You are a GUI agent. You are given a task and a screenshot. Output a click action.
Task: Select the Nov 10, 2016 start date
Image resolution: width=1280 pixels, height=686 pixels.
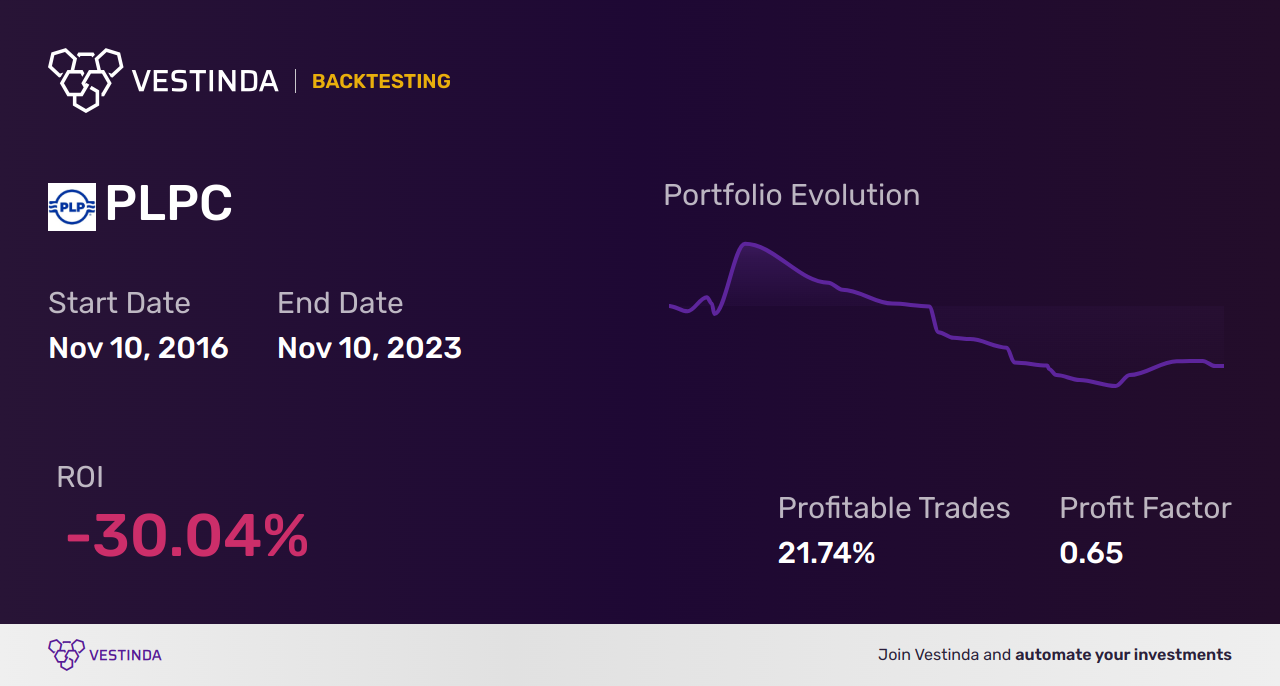pyautogui.click(x=138, y=348)
